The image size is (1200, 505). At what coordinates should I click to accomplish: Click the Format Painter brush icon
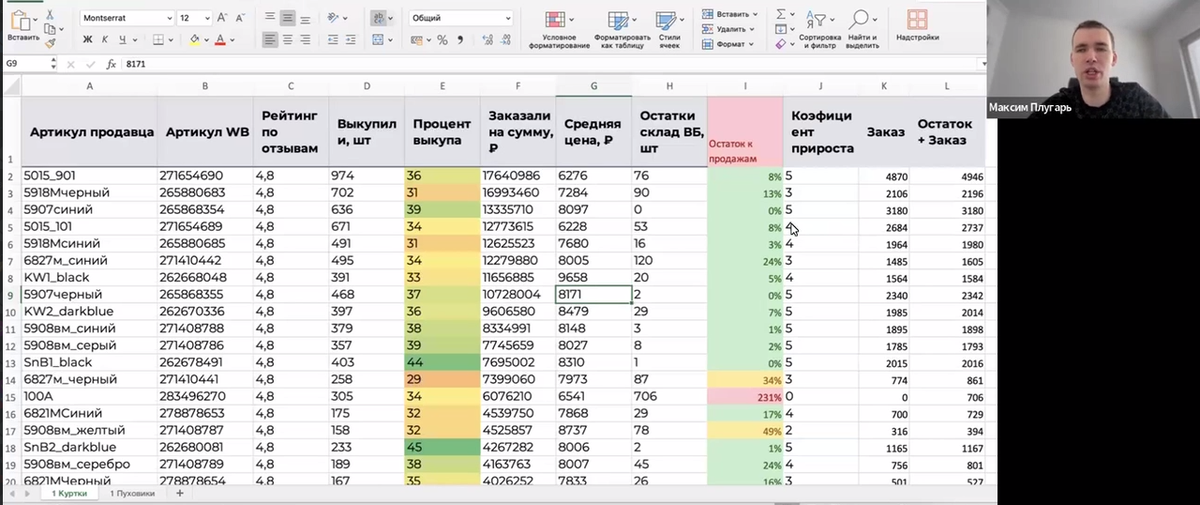tap(50, 43)
